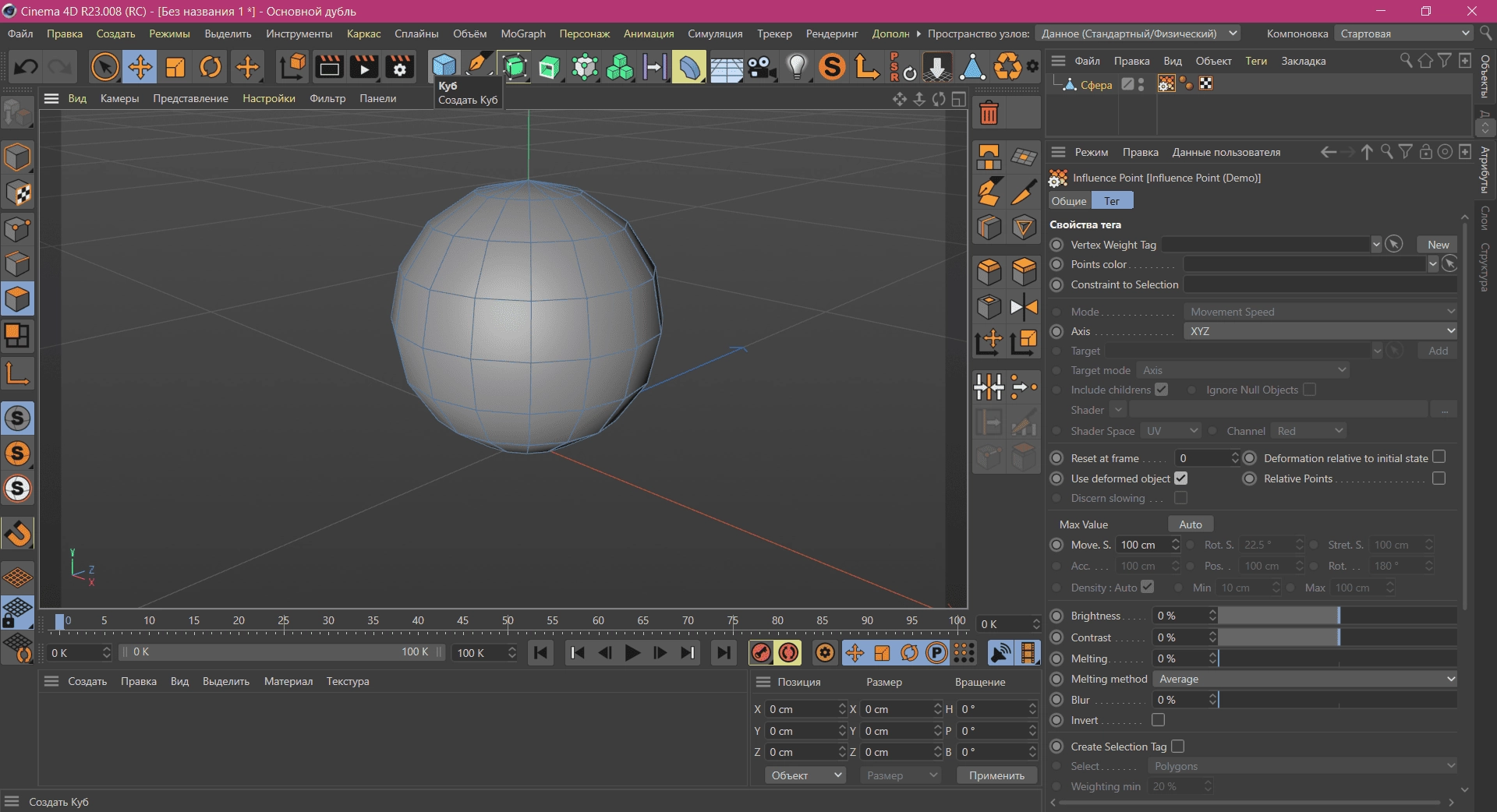The height and width of the screenshot is (812, 1497).
Task: Click the Record Active Objects icon
Action: tap(761, 653)
